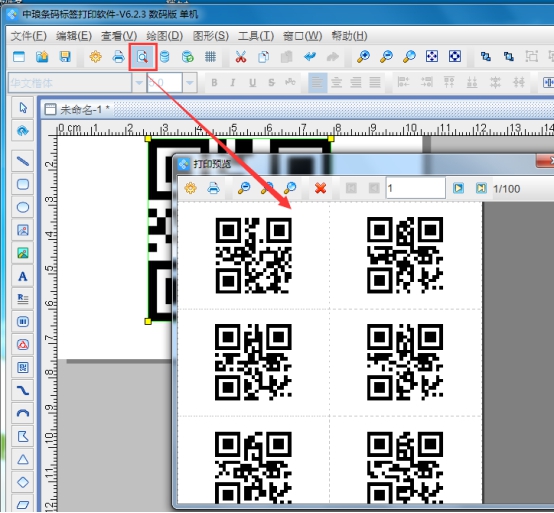Zoom out on the main canvas

(x=386, y=57)
